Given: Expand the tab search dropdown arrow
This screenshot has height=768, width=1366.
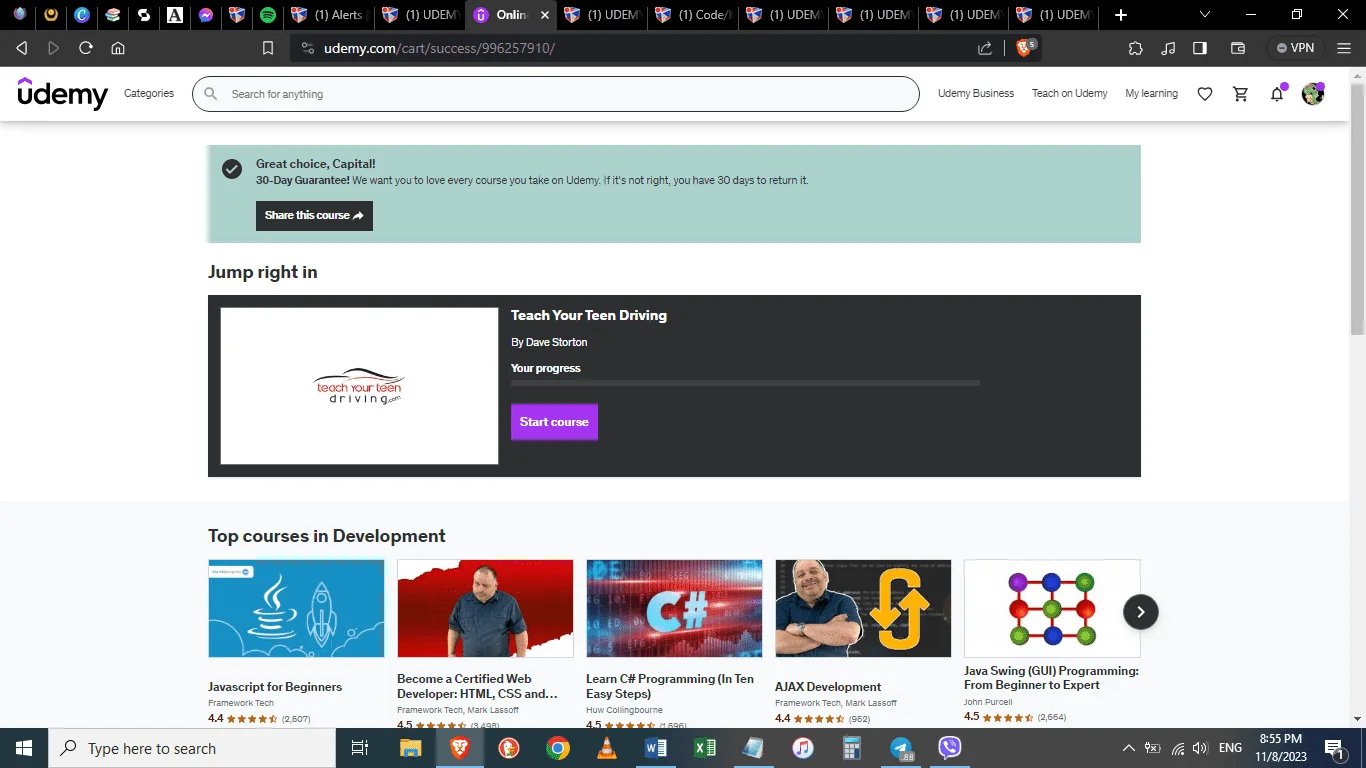Looking at the screenshot, I should point(1205,15).
